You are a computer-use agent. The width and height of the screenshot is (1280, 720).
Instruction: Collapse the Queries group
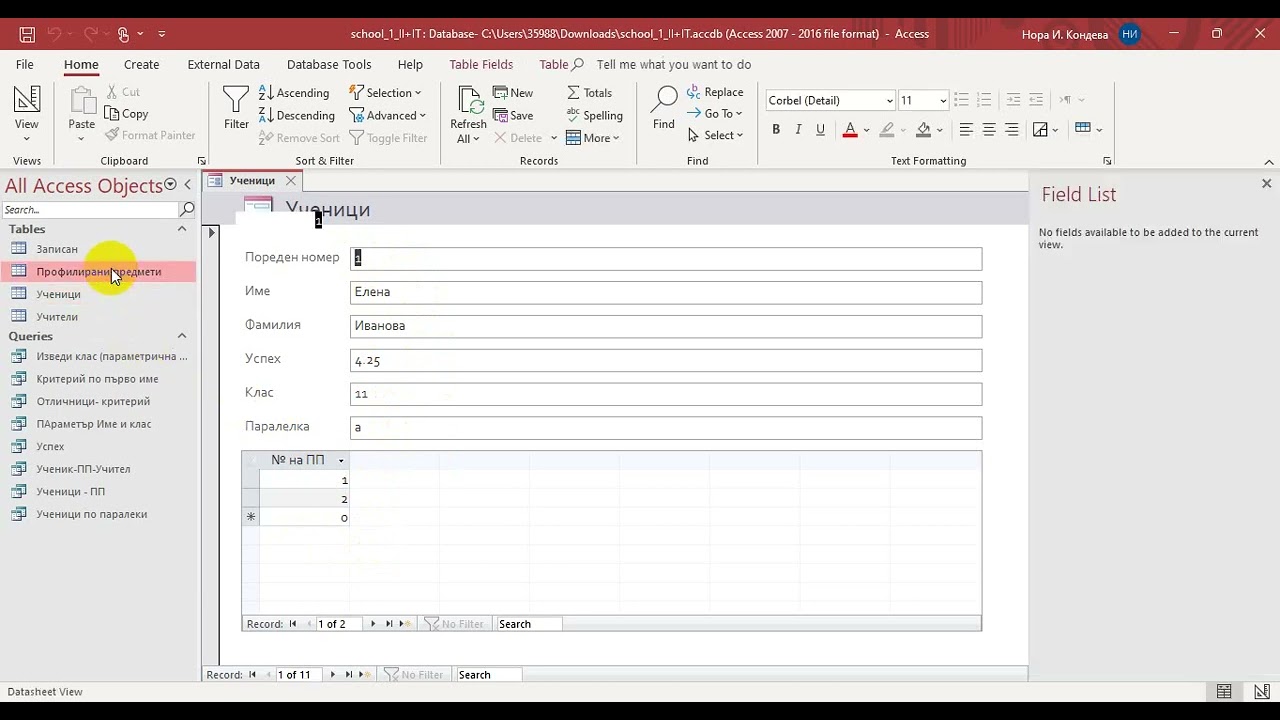182,336
